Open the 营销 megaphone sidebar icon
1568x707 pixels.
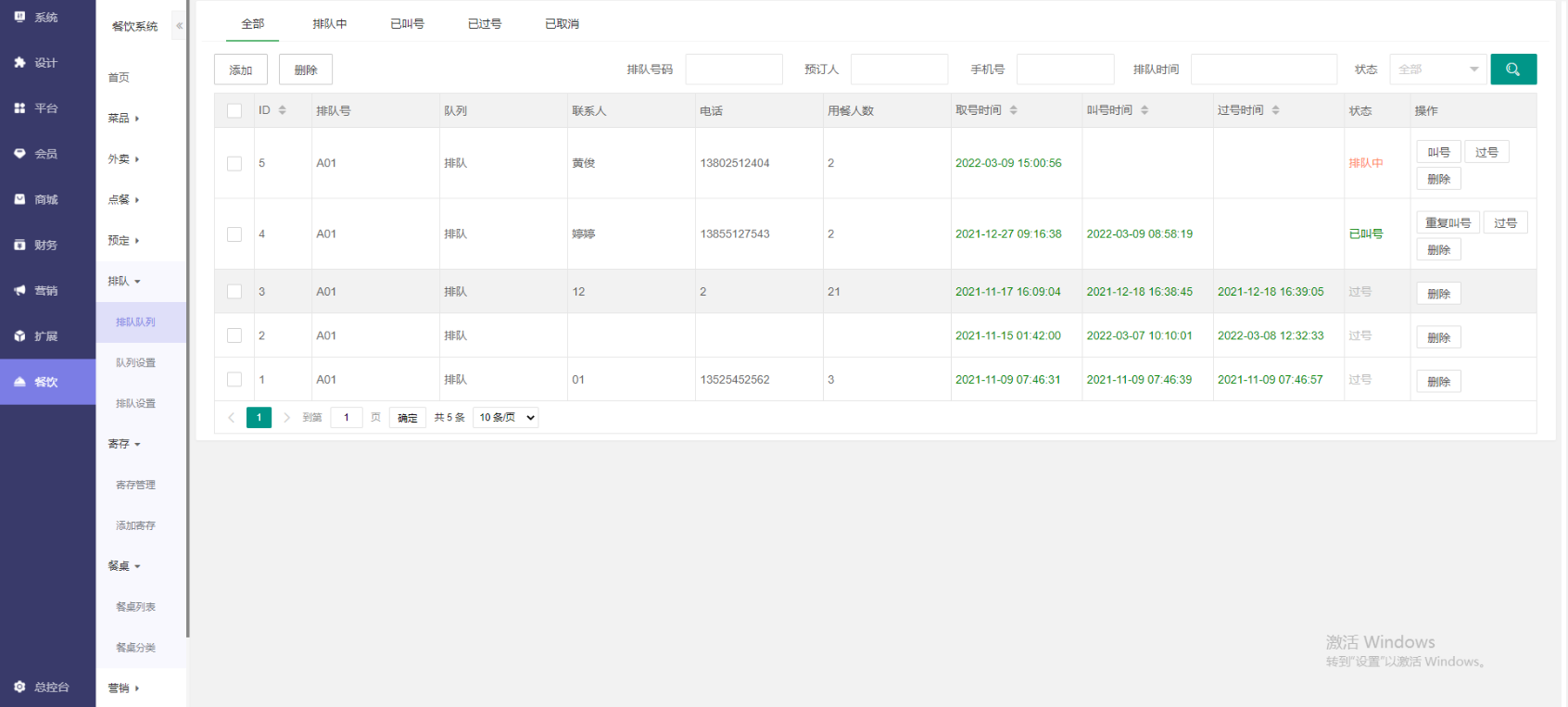click(19, 290)
